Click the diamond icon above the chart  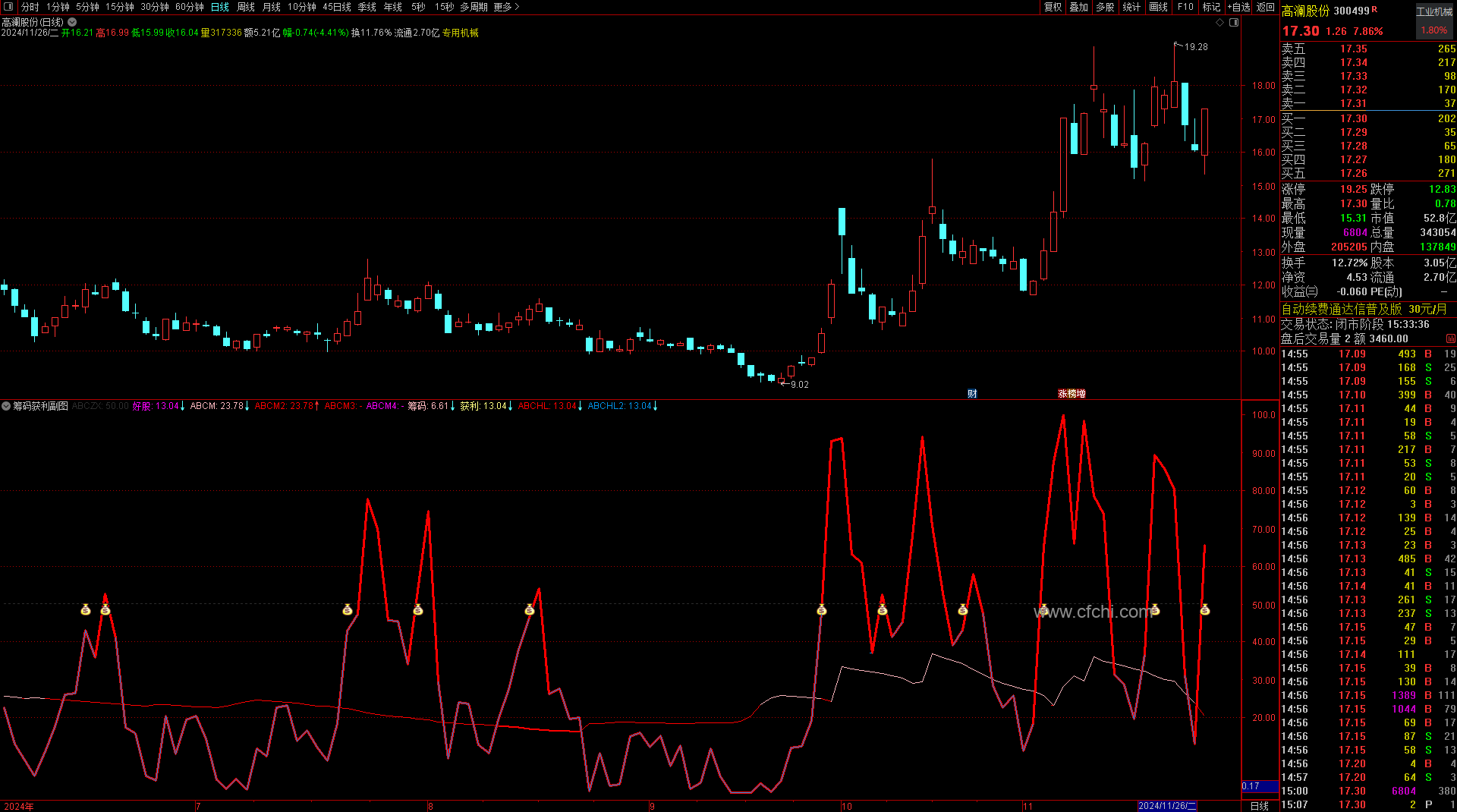pyautogui.click(x=1220, y=23)
